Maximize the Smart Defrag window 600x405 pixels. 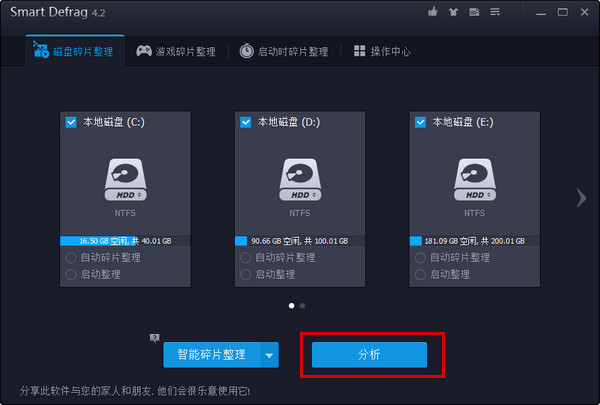[x=562, y=12]
